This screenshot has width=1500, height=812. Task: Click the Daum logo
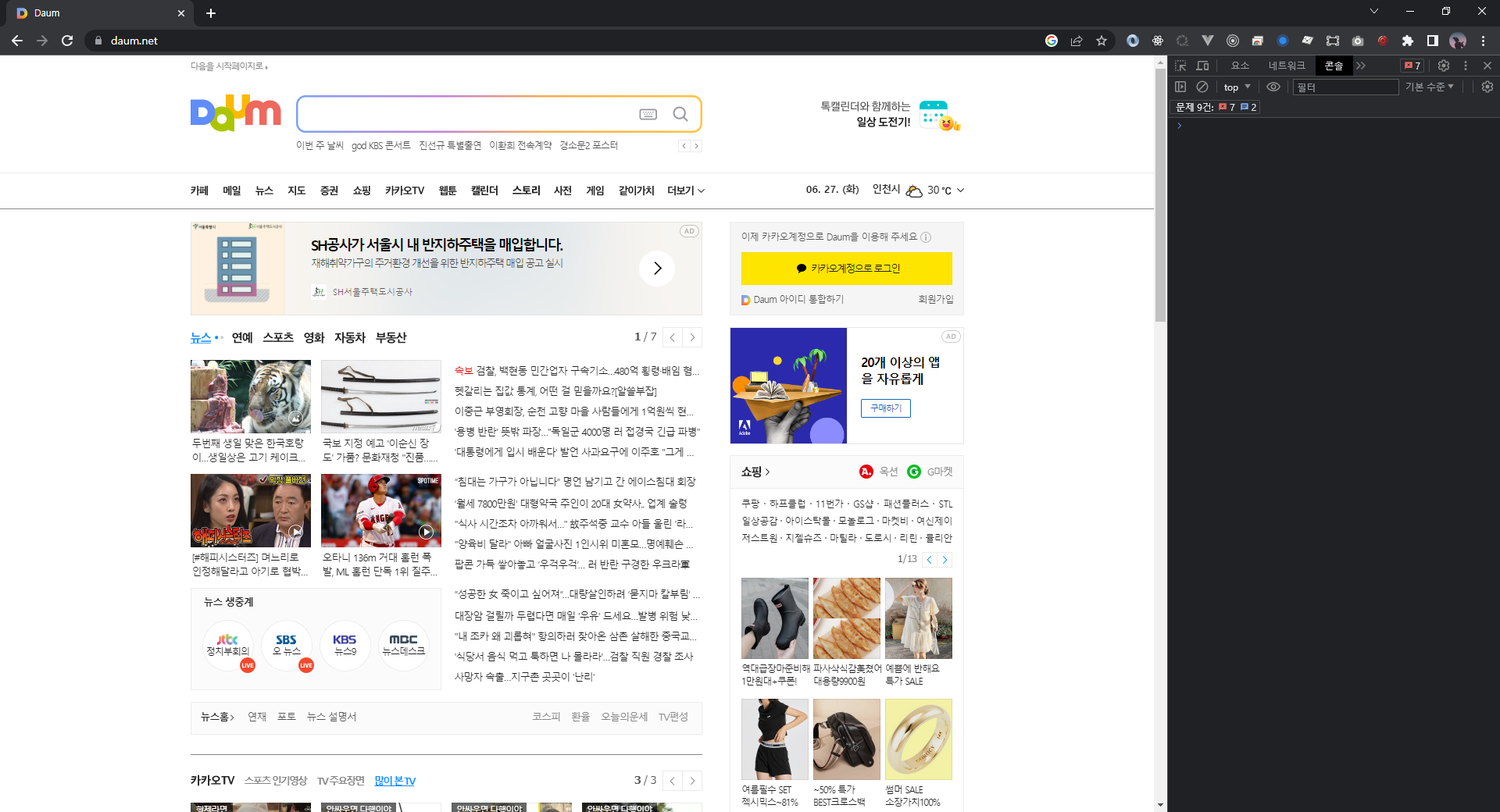click(235, 113)
